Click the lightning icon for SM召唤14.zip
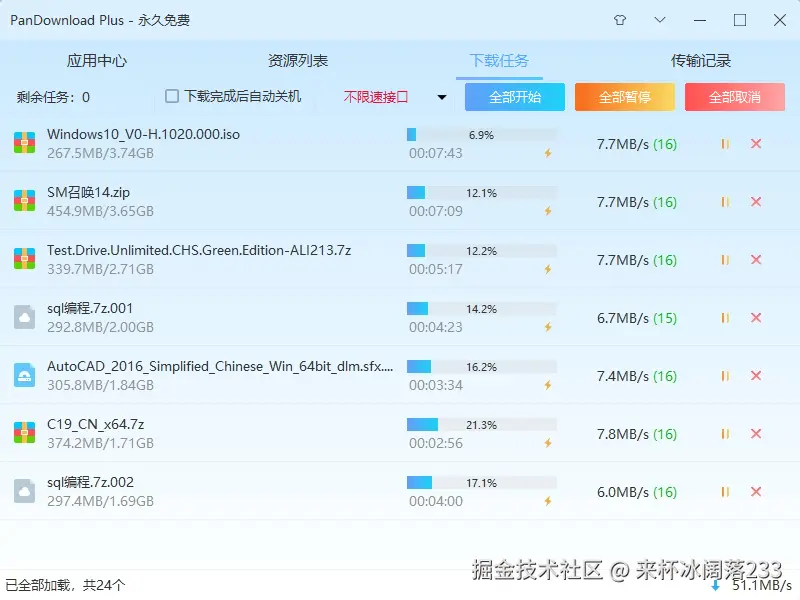Screen dimensions: 800x600 pos(548,211)
